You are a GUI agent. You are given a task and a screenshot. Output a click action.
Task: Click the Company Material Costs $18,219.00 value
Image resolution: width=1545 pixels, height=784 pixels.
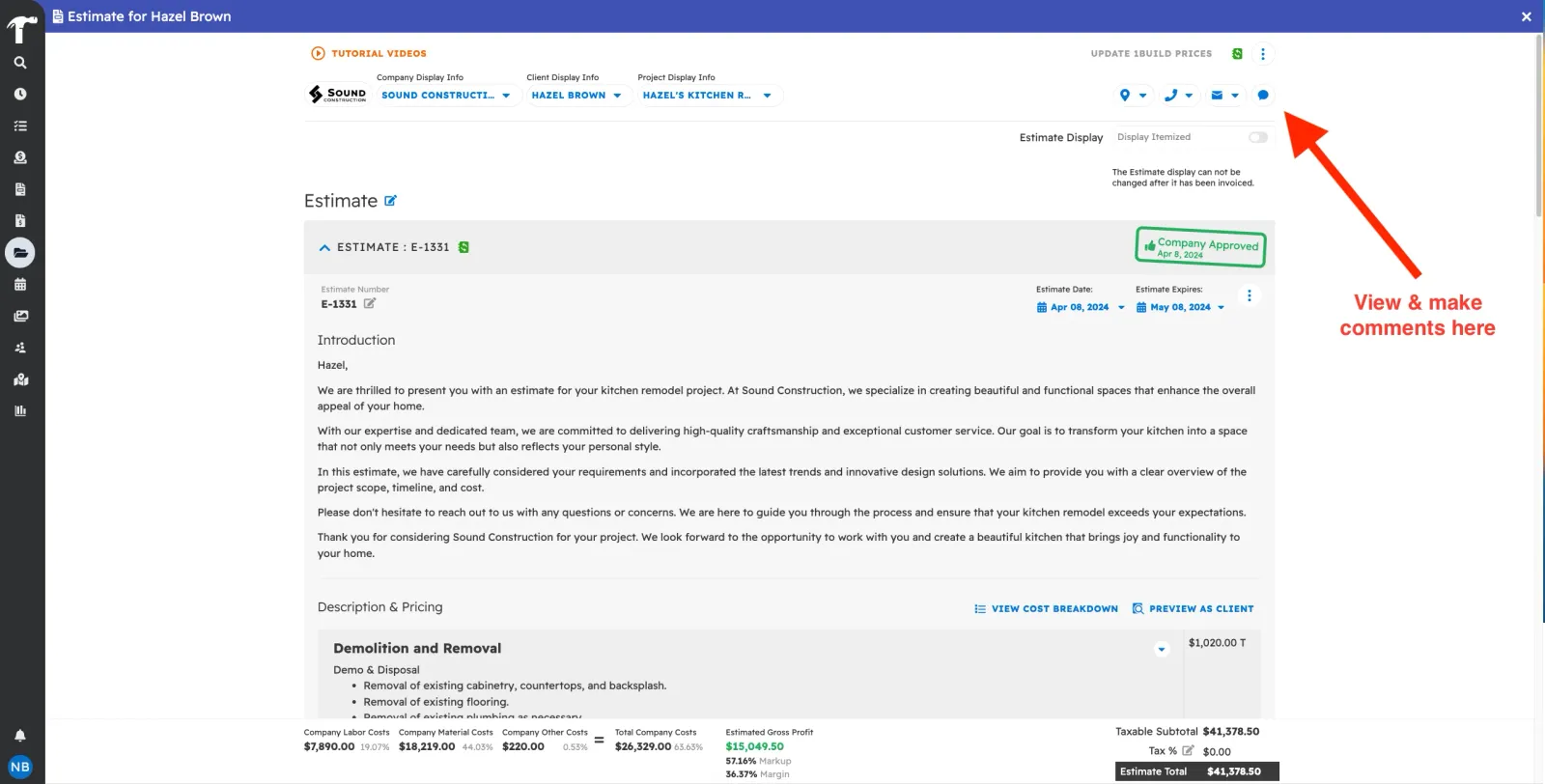(x=427, y=746)
